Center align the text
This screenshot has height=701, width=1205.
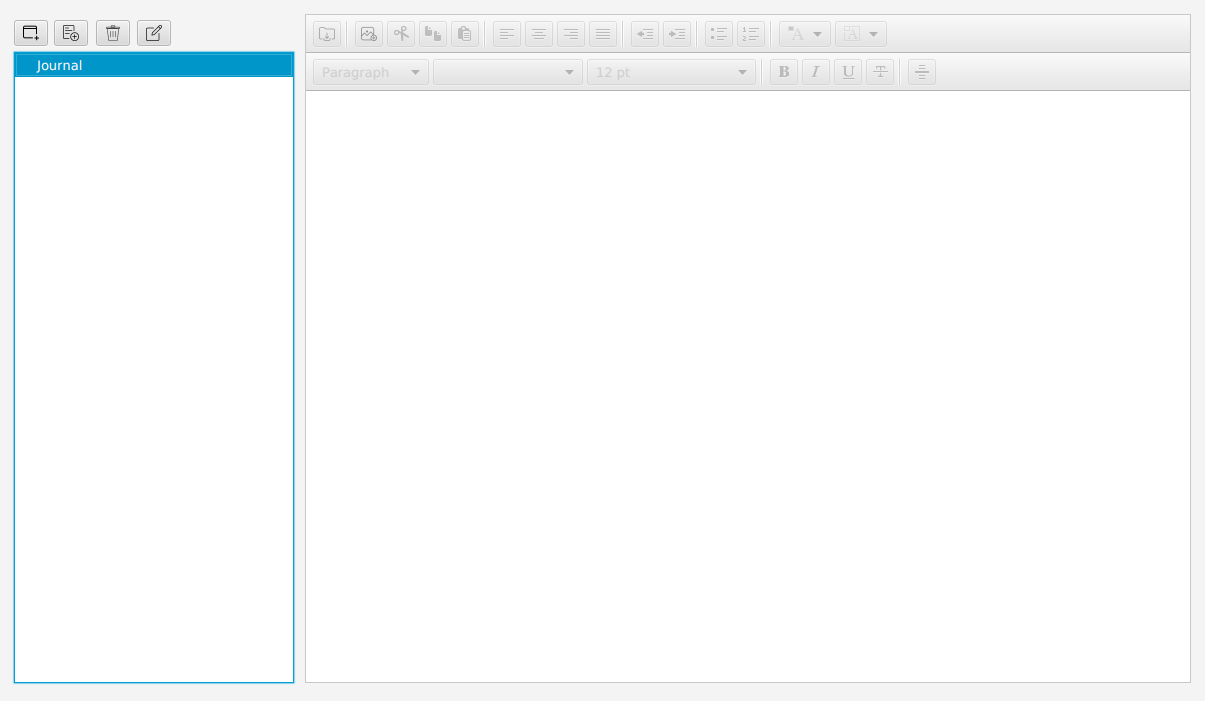point(539,34)
